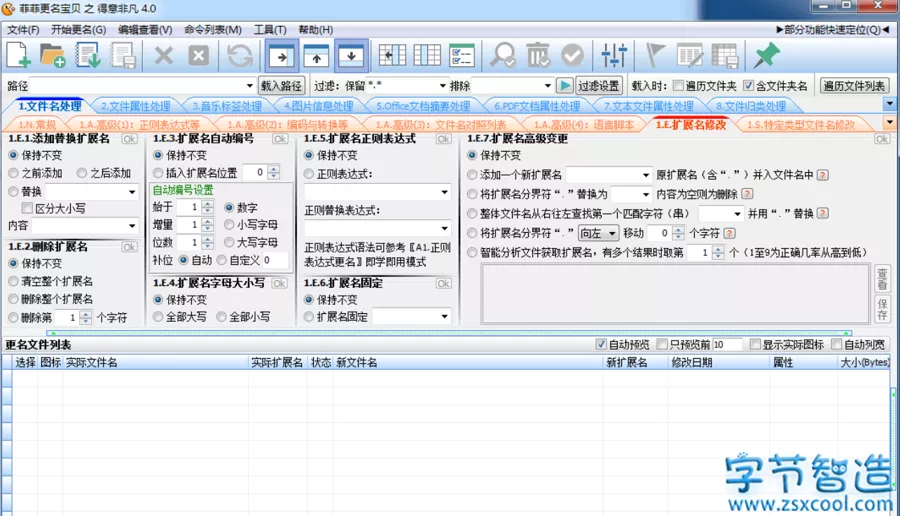Expand the 正则表达式 pattern dropdown
Screen dimensions: 900x516
pos(444,192)
